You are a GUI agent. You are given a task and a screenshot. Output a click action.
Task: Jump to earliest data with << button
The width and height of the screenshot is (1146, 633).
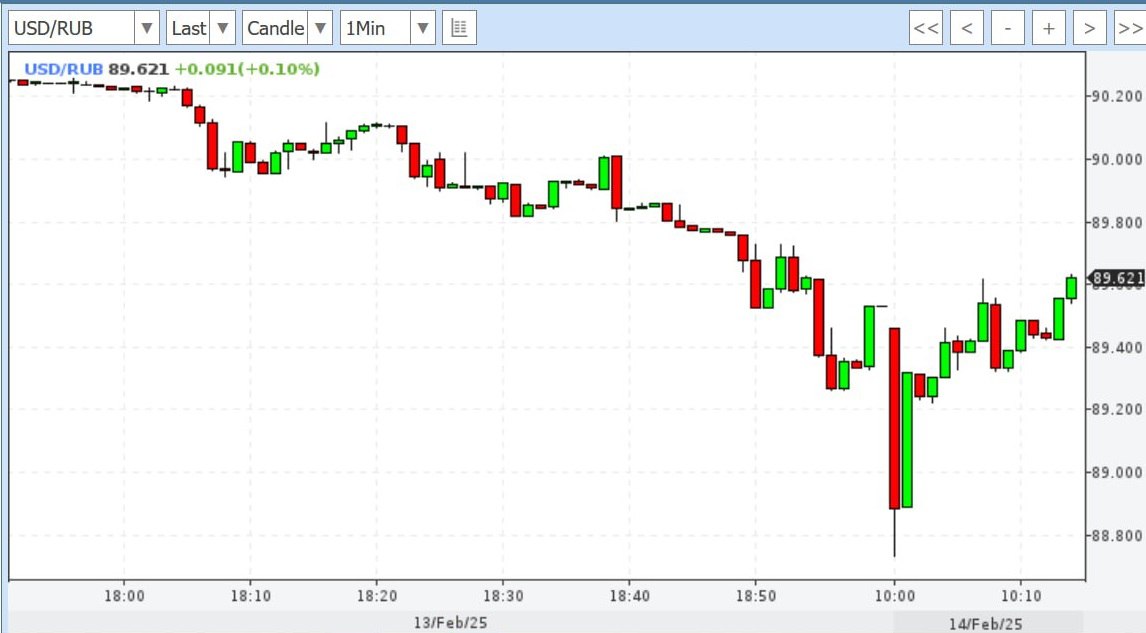[x=926, y=28]
